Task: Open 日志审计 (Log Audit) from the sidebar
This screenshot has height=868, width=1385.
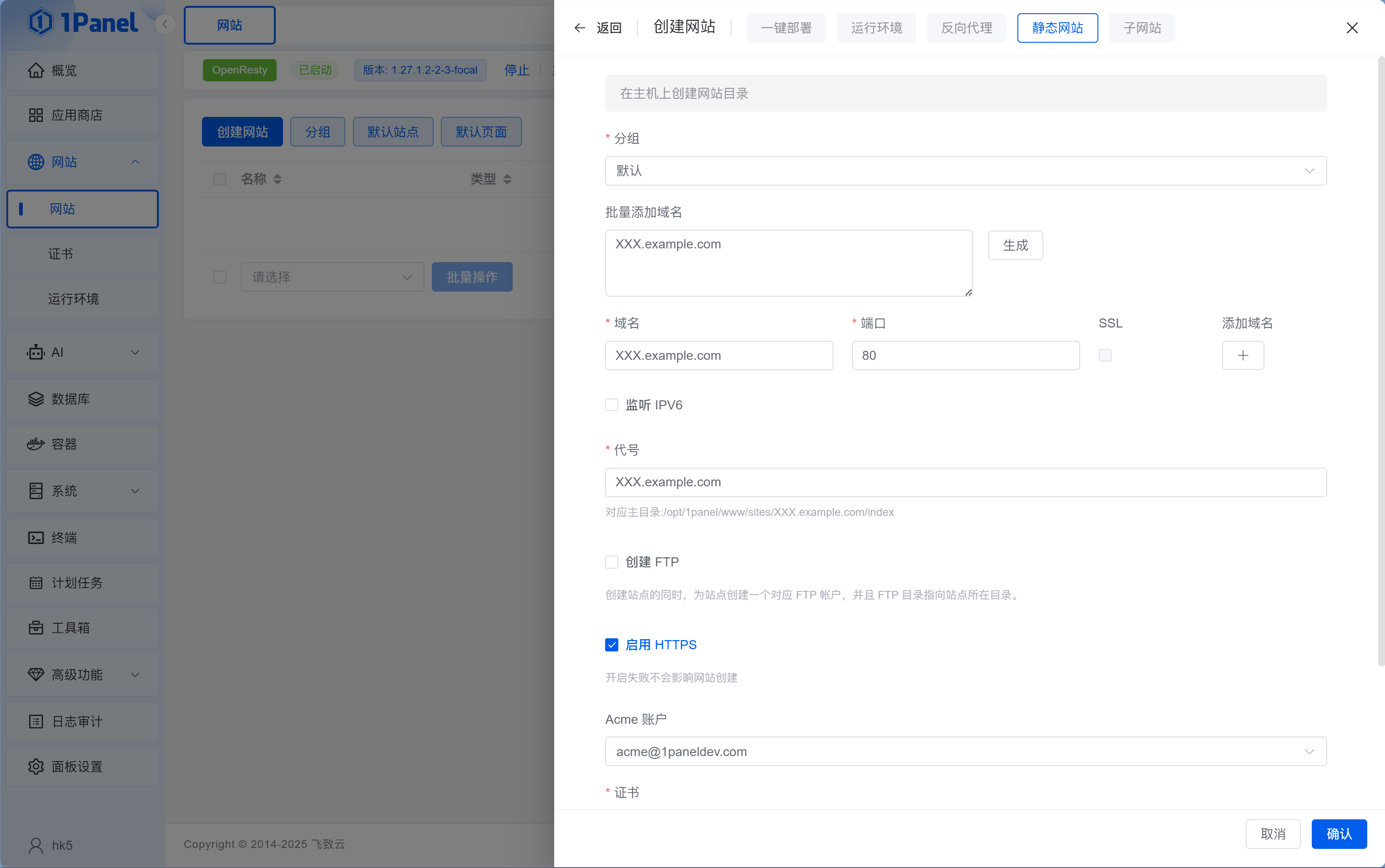Action: pyautogui.click(x=35, y=721)
